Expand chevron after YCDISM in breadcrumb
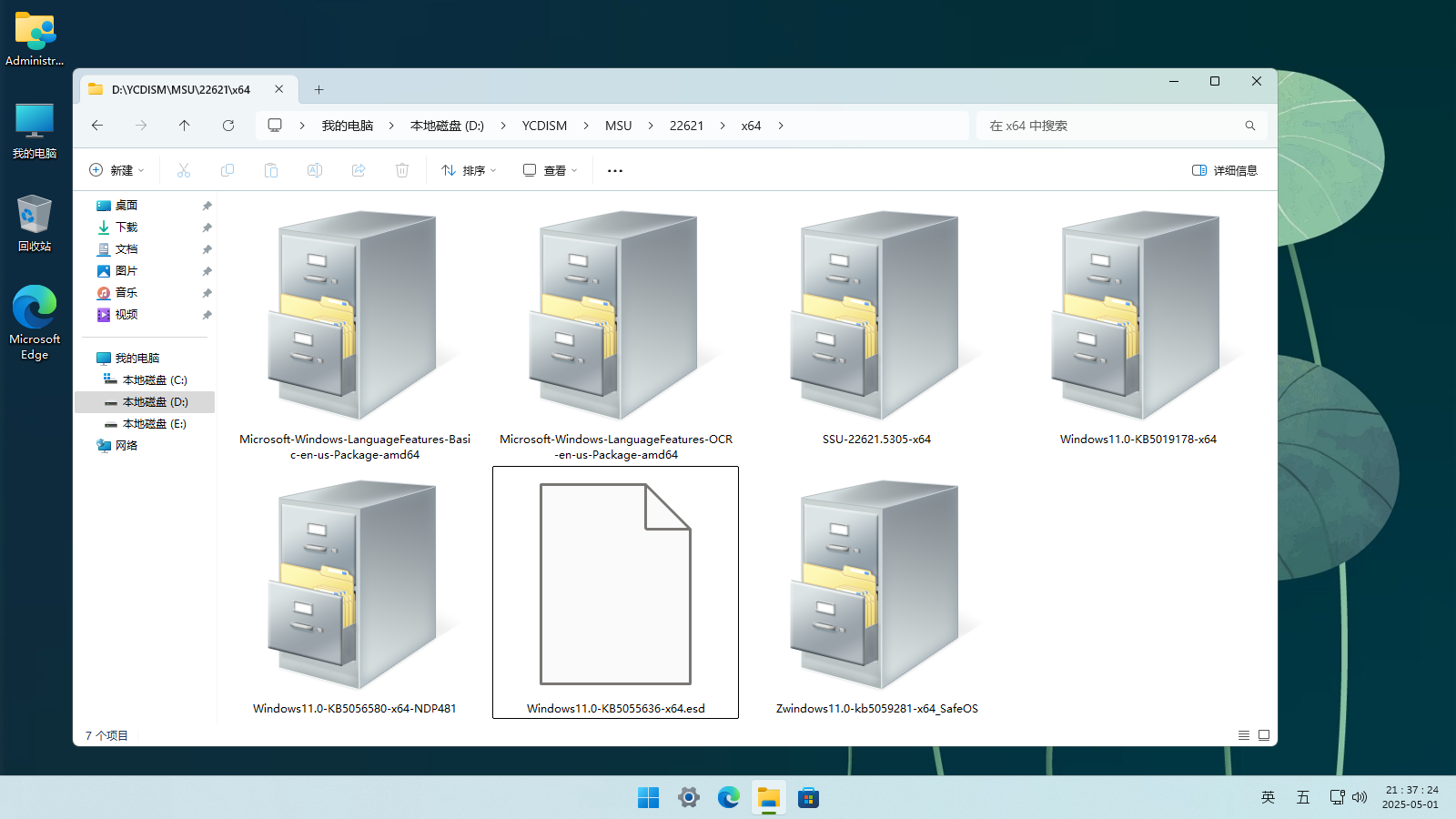Viewport: 1456px width, 819px height. click(x=586, y=126)
